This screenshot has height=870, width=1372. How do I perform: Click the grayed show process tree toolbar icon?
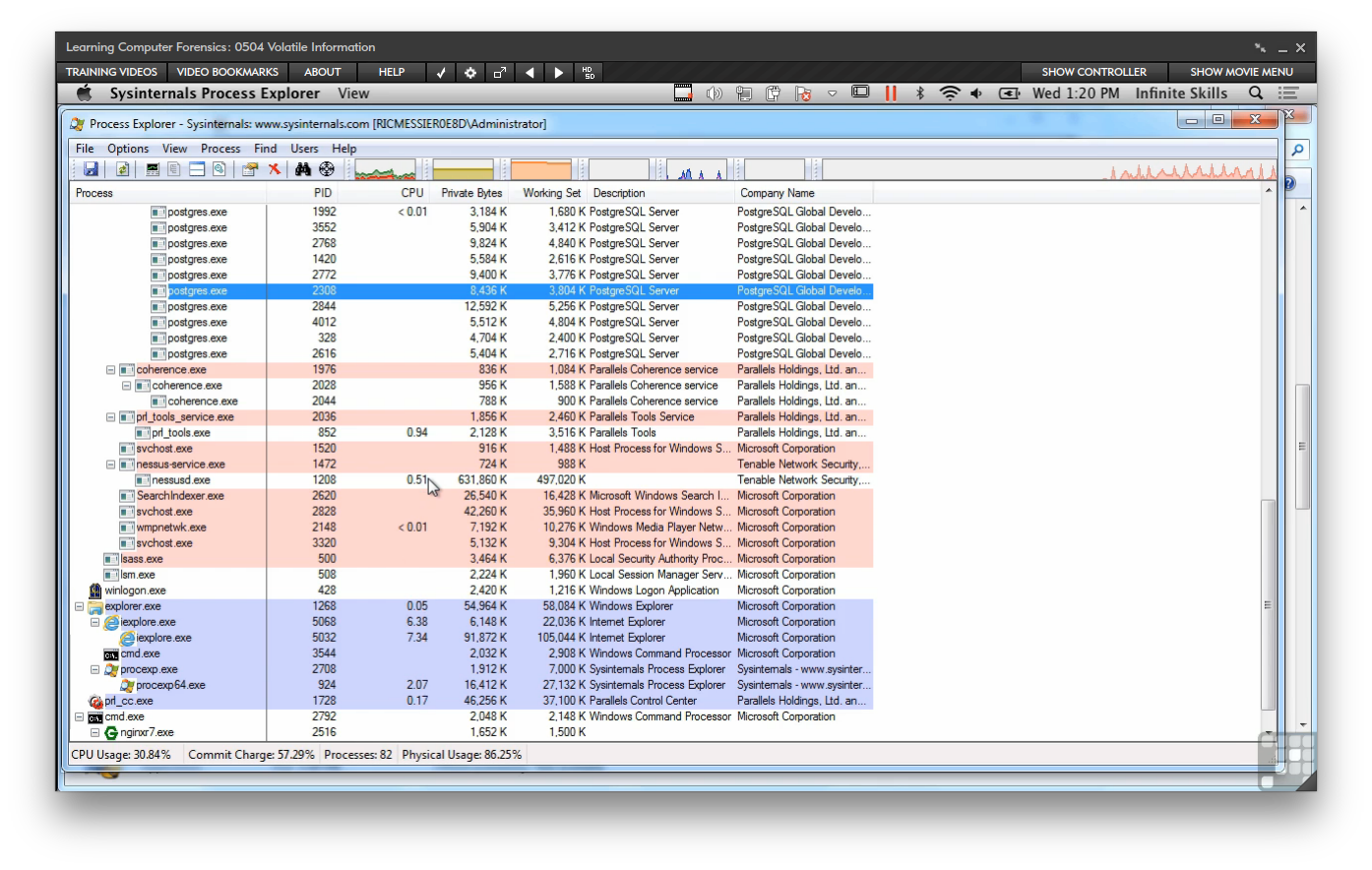174,169
